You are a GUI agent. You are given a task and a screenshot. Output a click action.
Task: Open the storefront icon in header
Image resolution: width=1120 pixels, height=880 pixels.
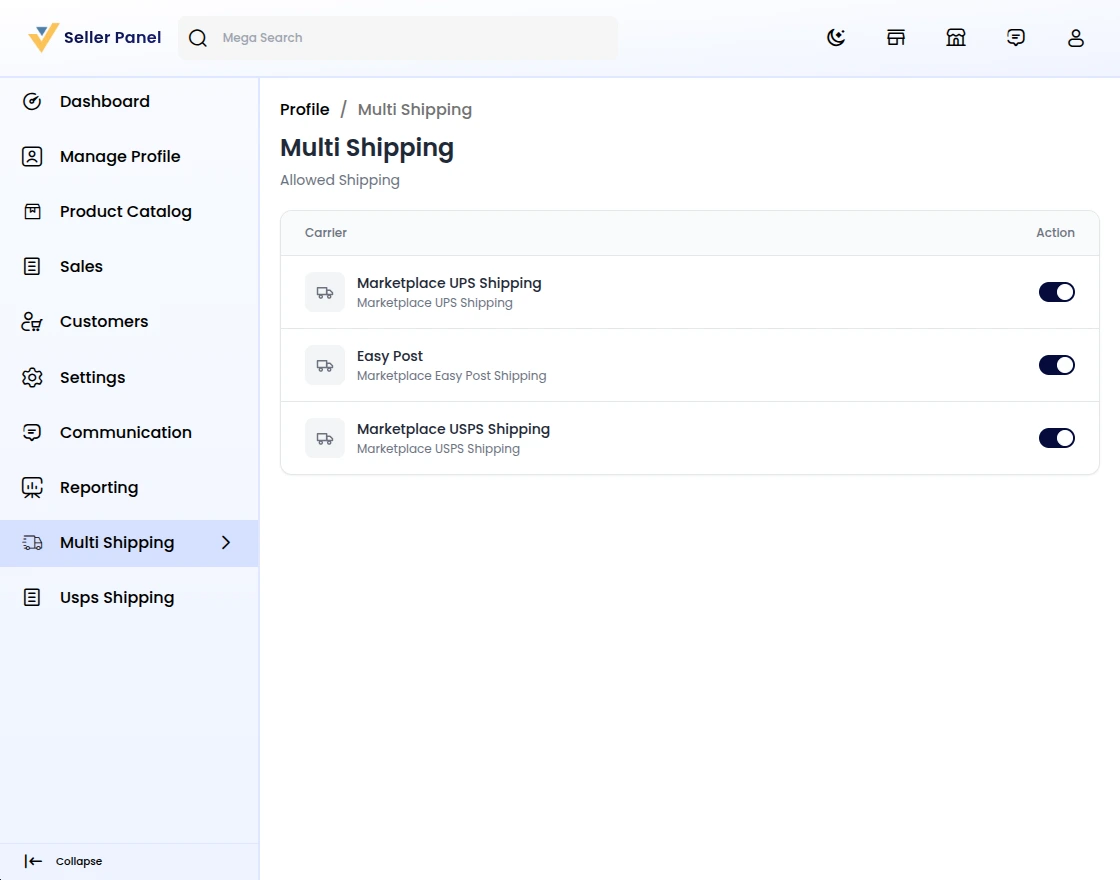(896, 37)
